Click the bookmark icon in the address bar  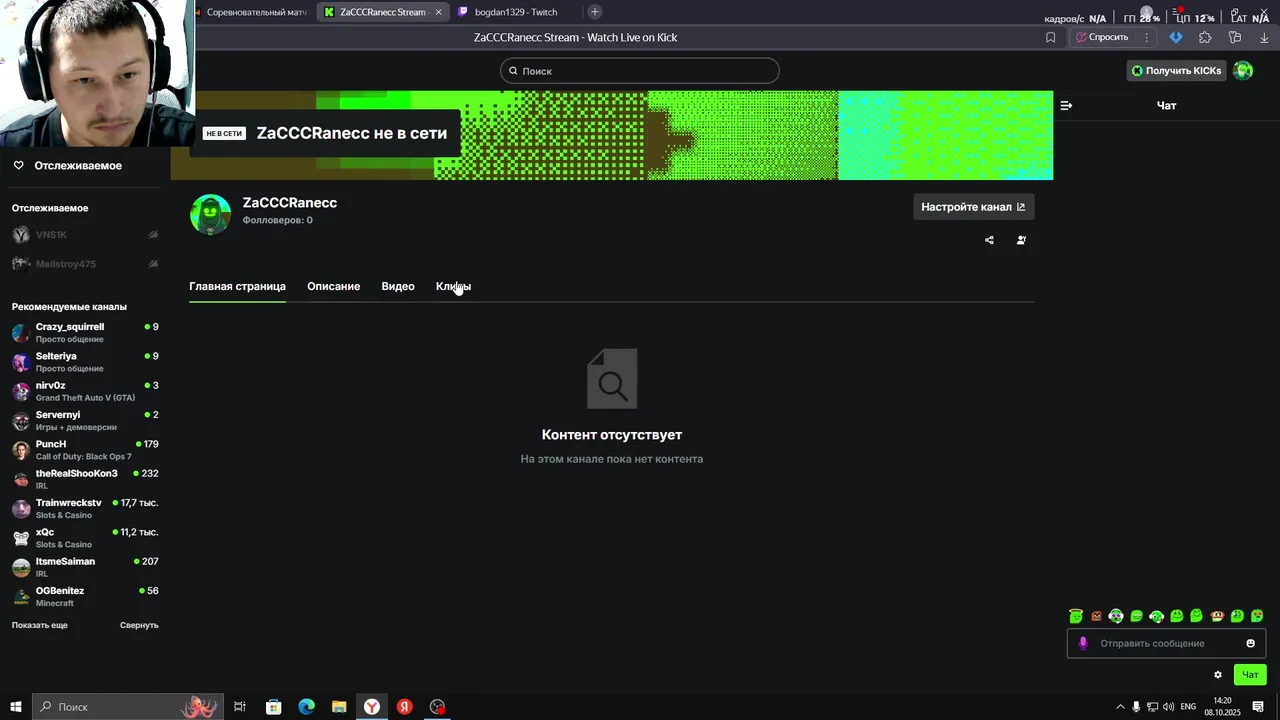click(x=1050, y=38)
